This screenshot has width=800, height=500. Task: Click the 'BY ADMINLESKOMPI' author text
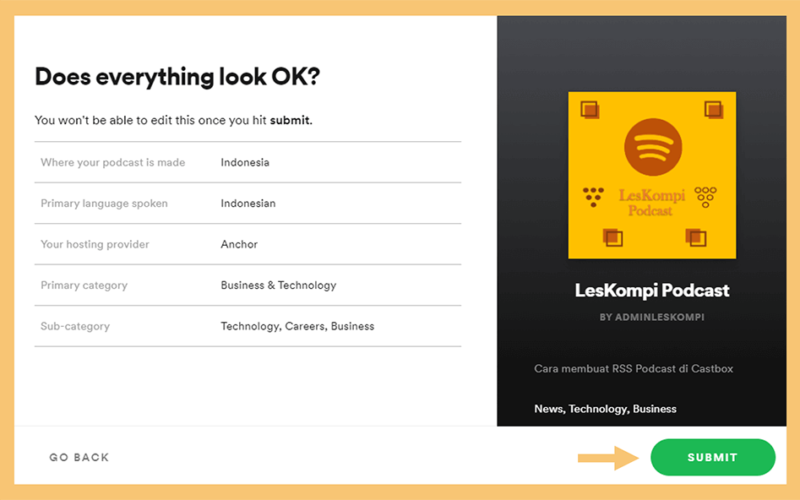pos(652,317)
